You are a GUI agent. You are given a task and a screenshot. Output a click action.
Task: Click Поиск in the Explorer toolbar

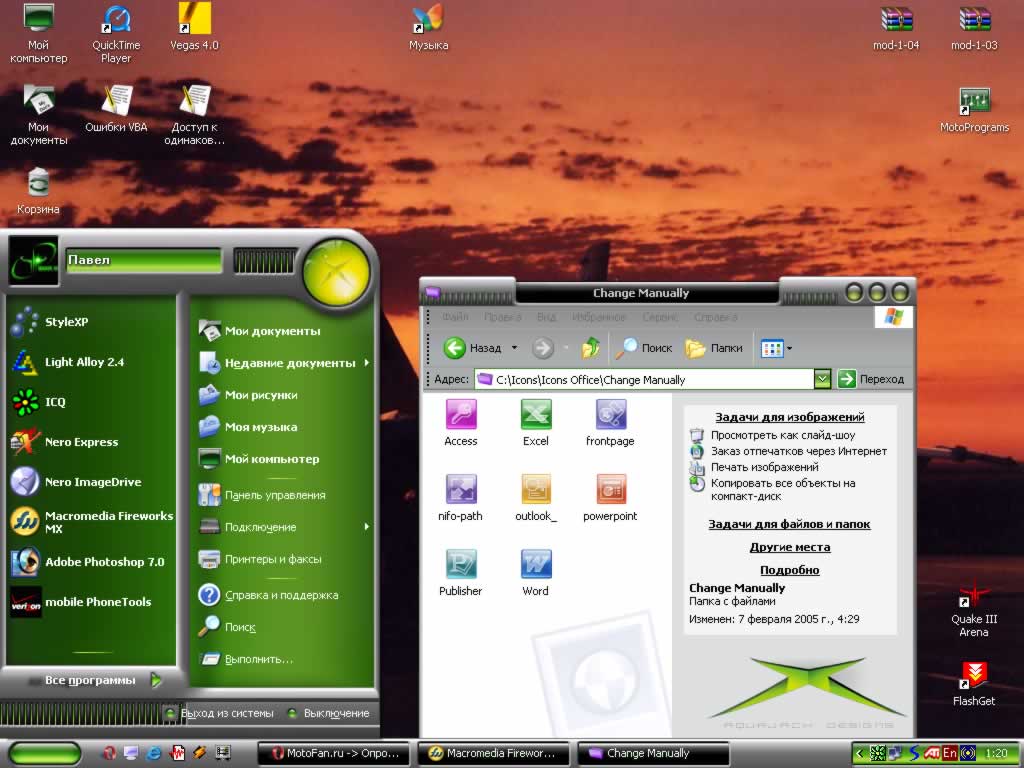(645, 348)
